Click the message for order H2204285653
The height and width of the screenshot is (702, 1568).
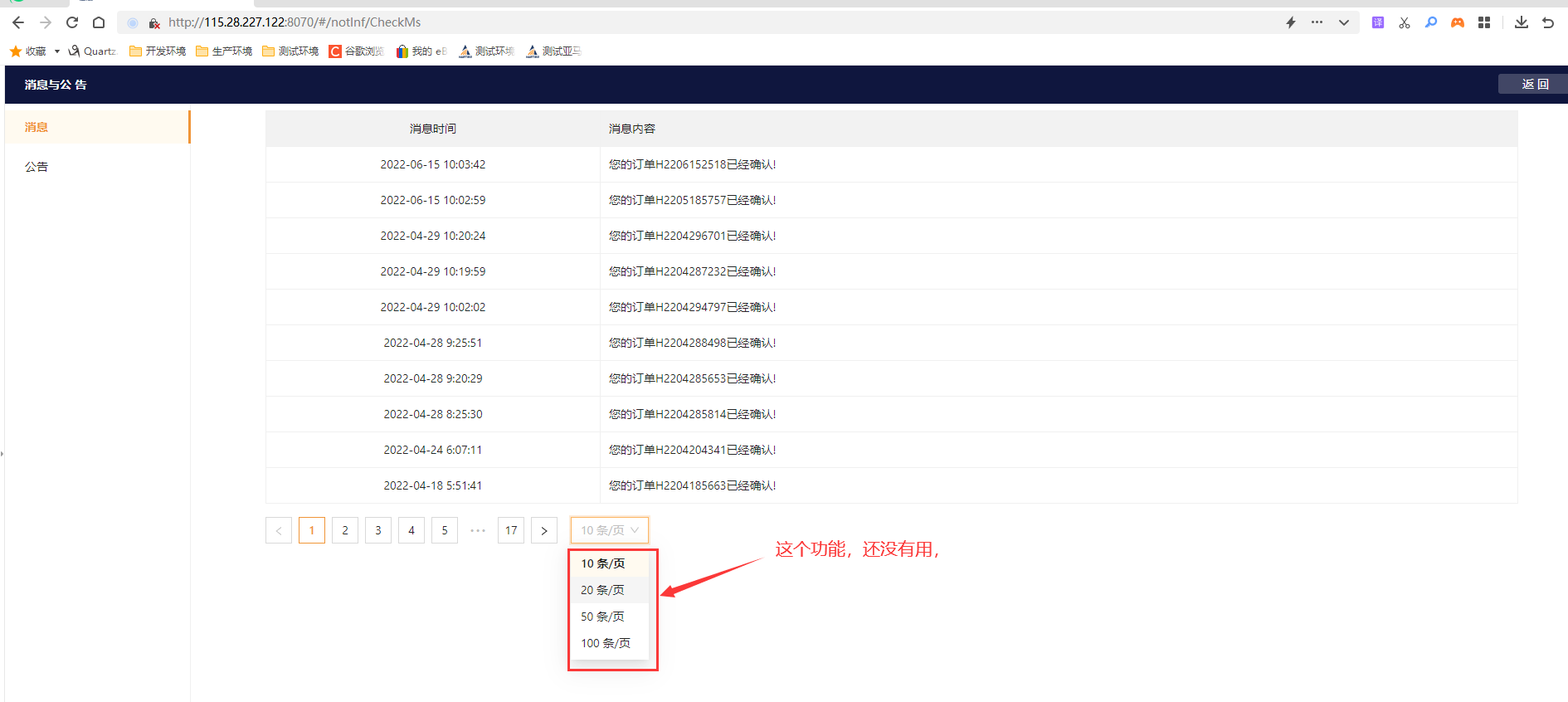coord(693,378)
